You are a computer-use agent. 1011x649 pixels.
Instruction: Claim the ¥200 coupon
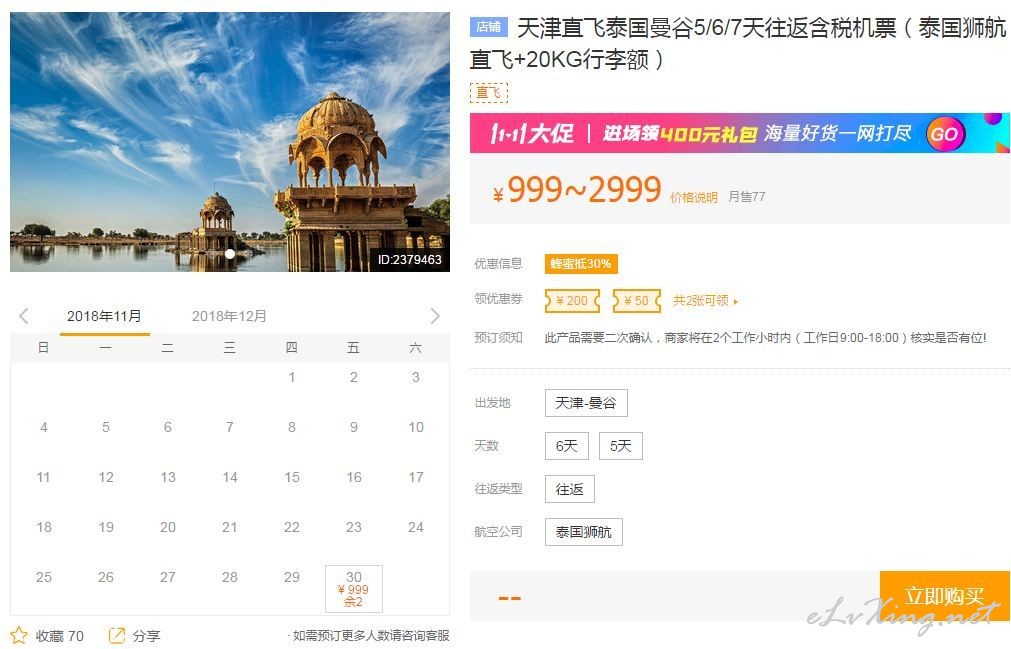[x=573, y=300]
